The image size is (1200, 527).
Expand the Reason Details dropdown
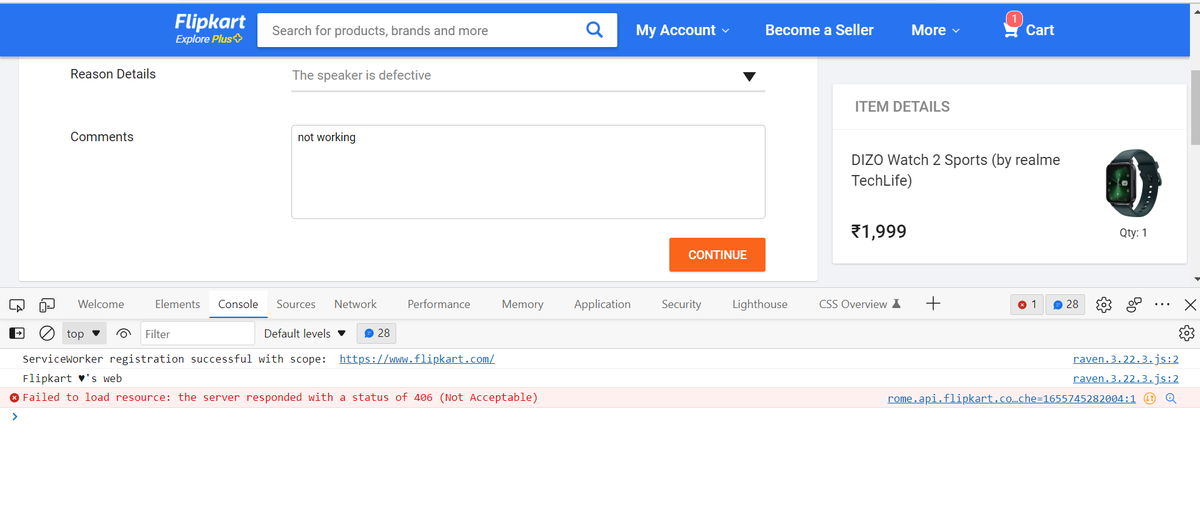[x=528, y=76]
